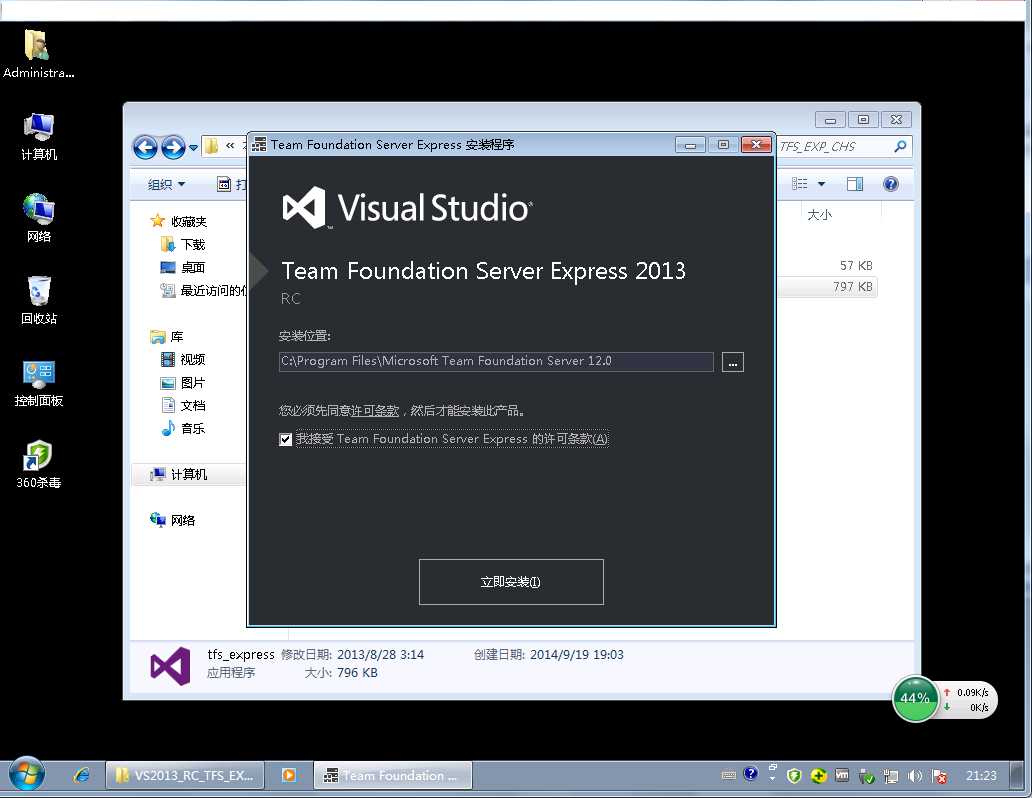The width and height of the screenshot is (1032, 798).
Task: Select 库 in the navigation pane
Action: 167,336
